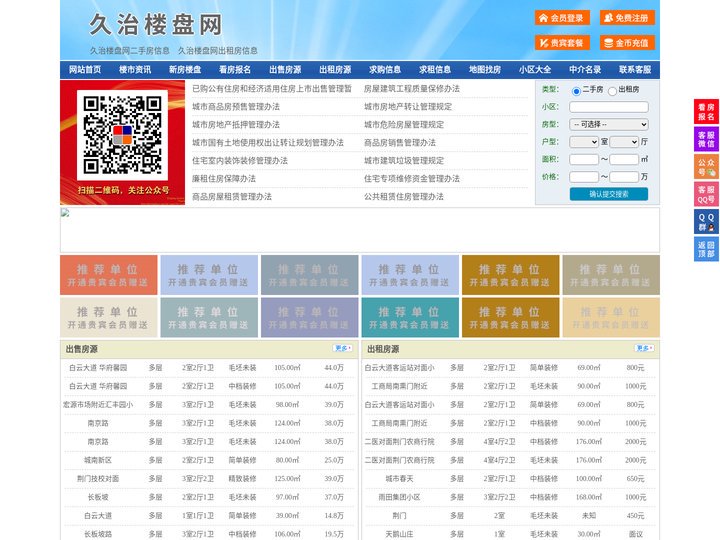Open the QQ群 side floating icon

tap(706, 222)
